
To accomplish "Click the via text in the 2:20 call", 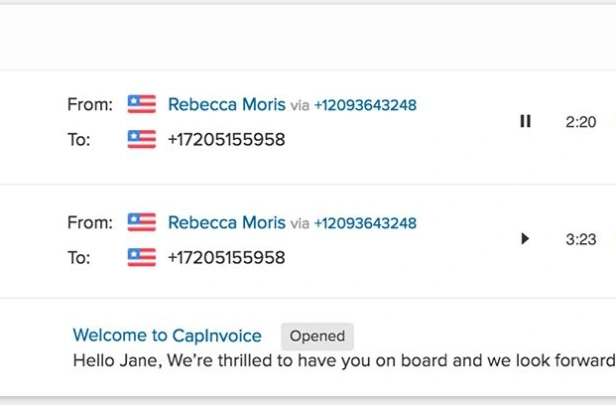I will [x=300, y=105].
